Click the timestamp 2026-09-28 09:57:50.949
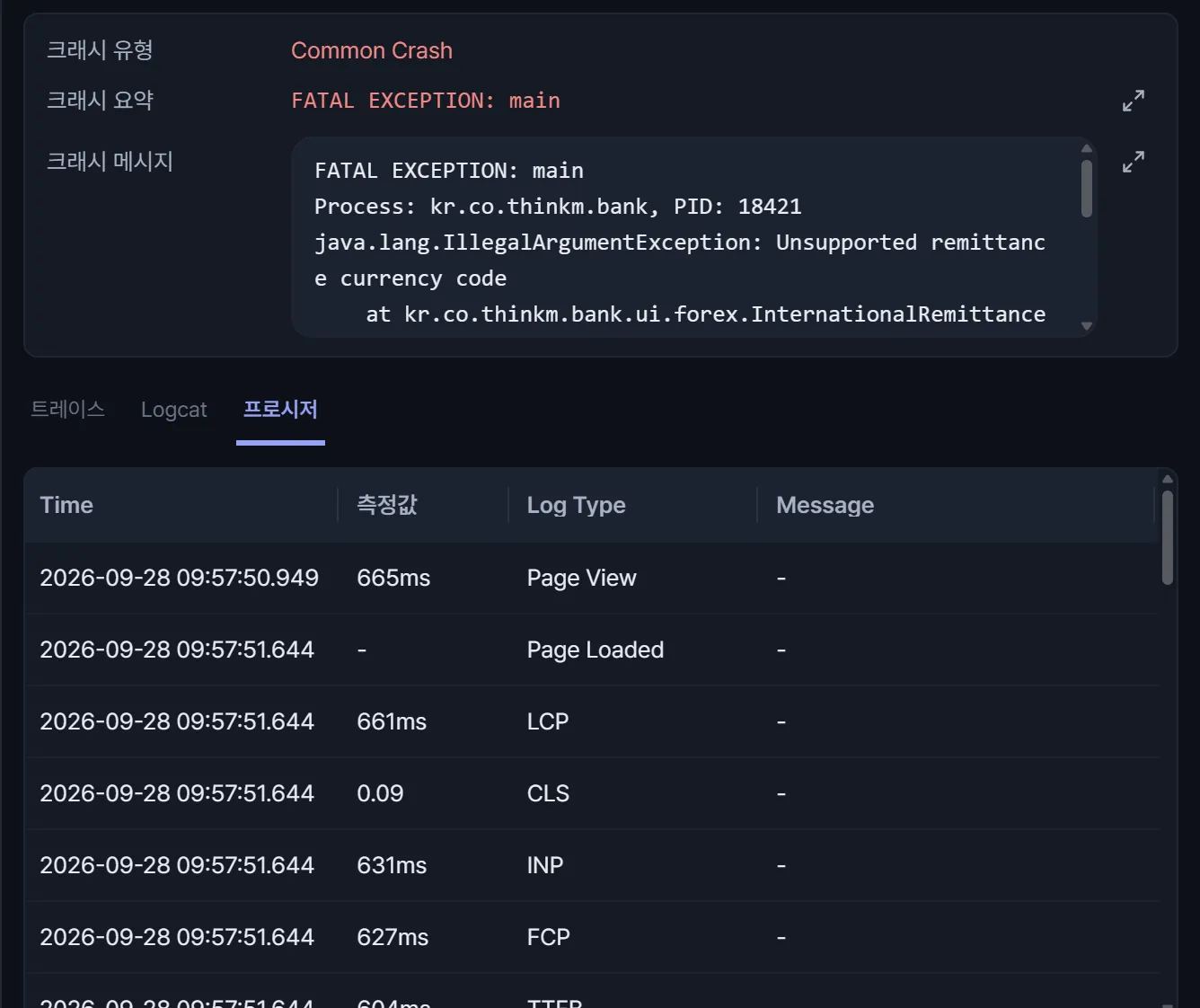The image size is (1200, 1008). point(179,578)
